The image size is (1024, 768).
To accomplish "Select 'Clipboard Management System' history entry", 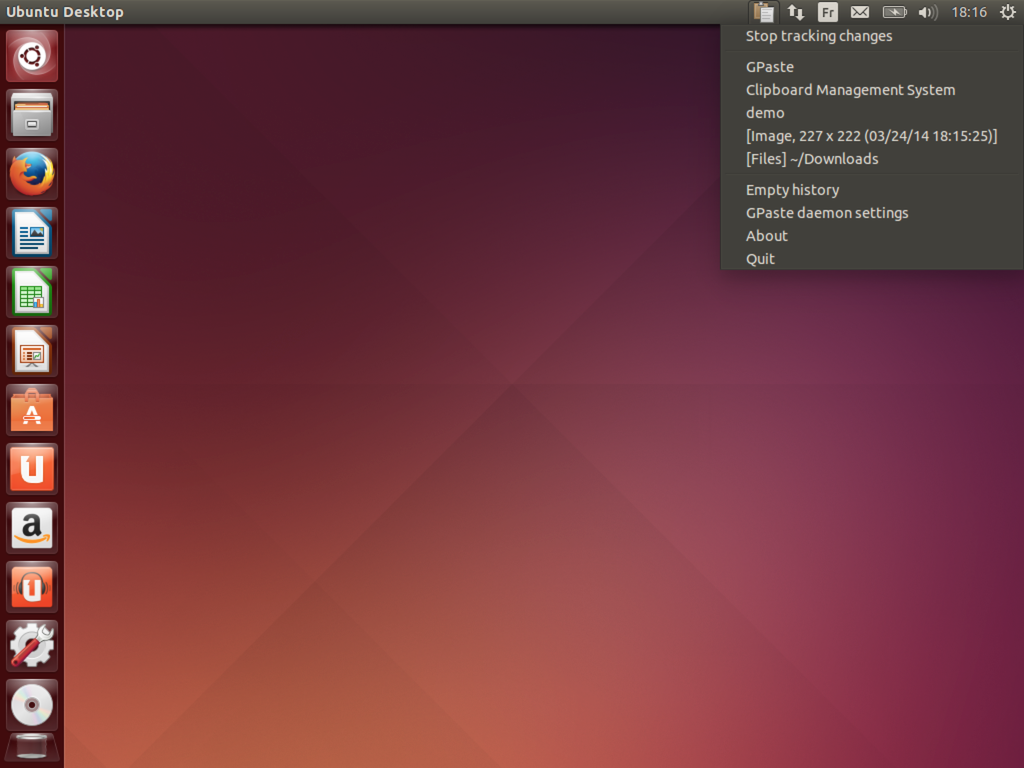I will point(872,90).
